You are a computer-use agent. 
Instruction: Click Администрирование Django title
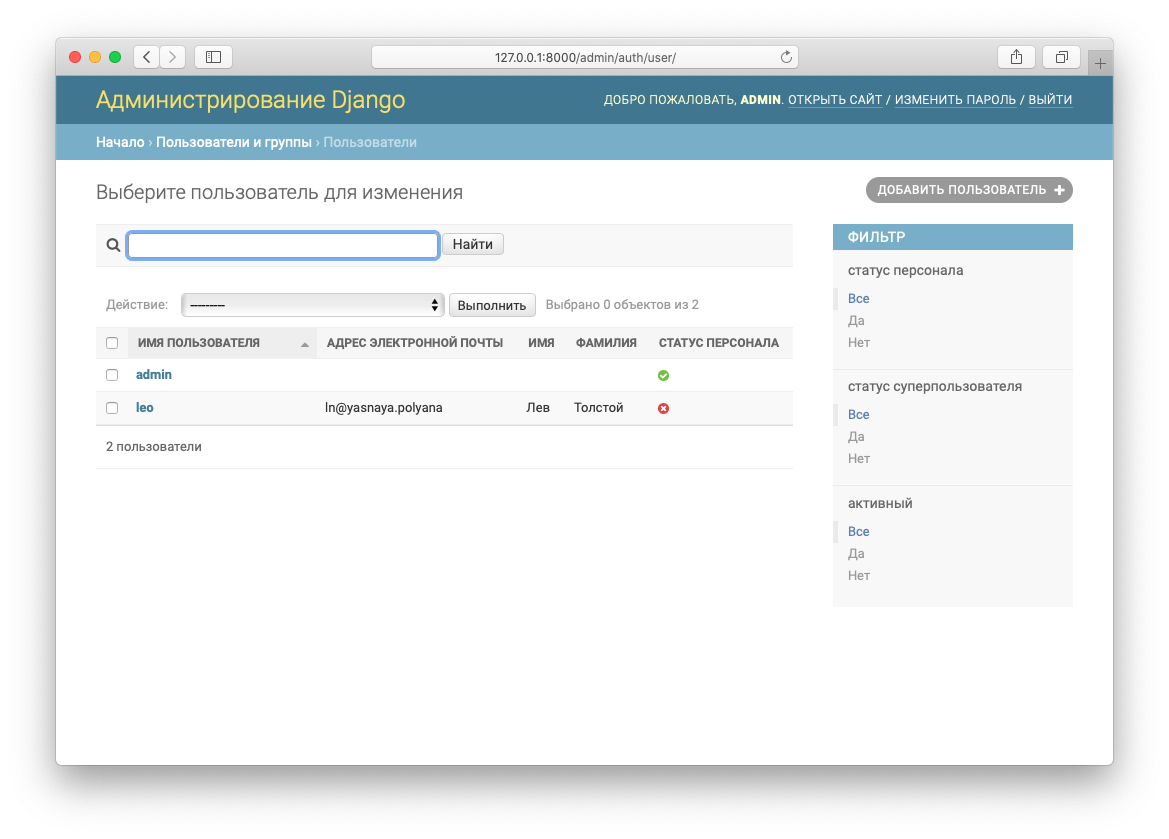(x=250, y=99)
